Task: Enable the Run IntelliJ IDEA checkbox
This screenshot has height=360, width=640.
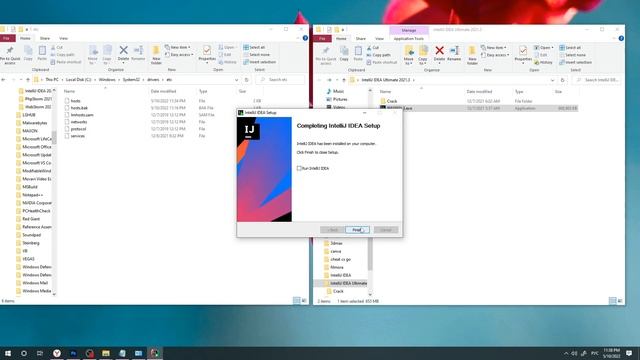Action: [299, 168]
